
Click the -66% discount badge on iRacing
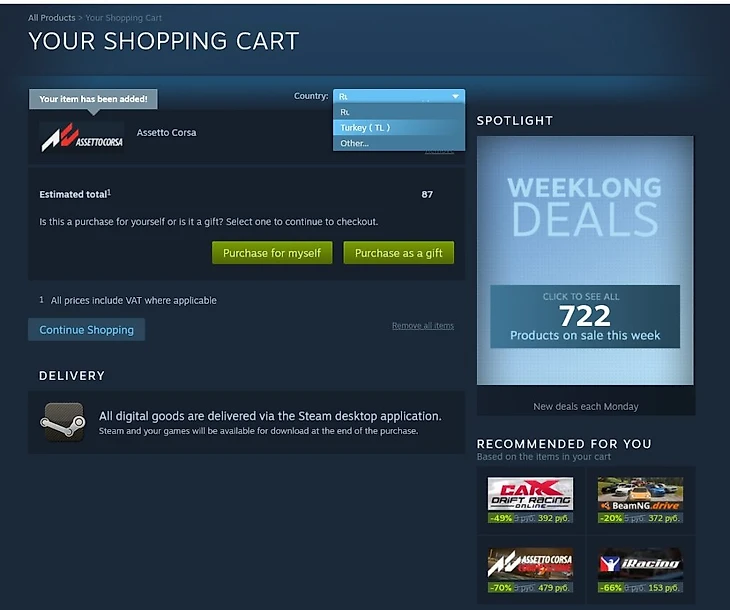(x=610, y=588)
